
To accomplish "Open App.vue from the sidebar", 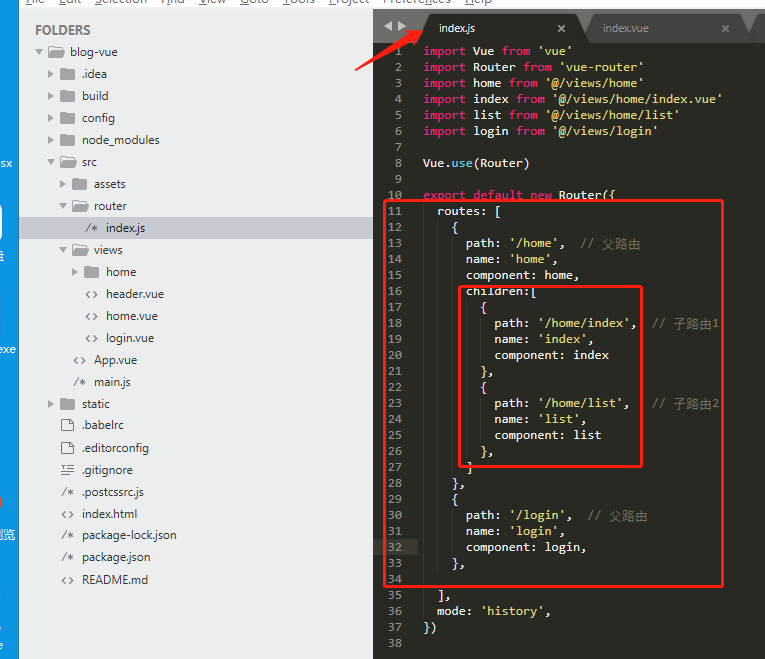I will coord(115,360).
